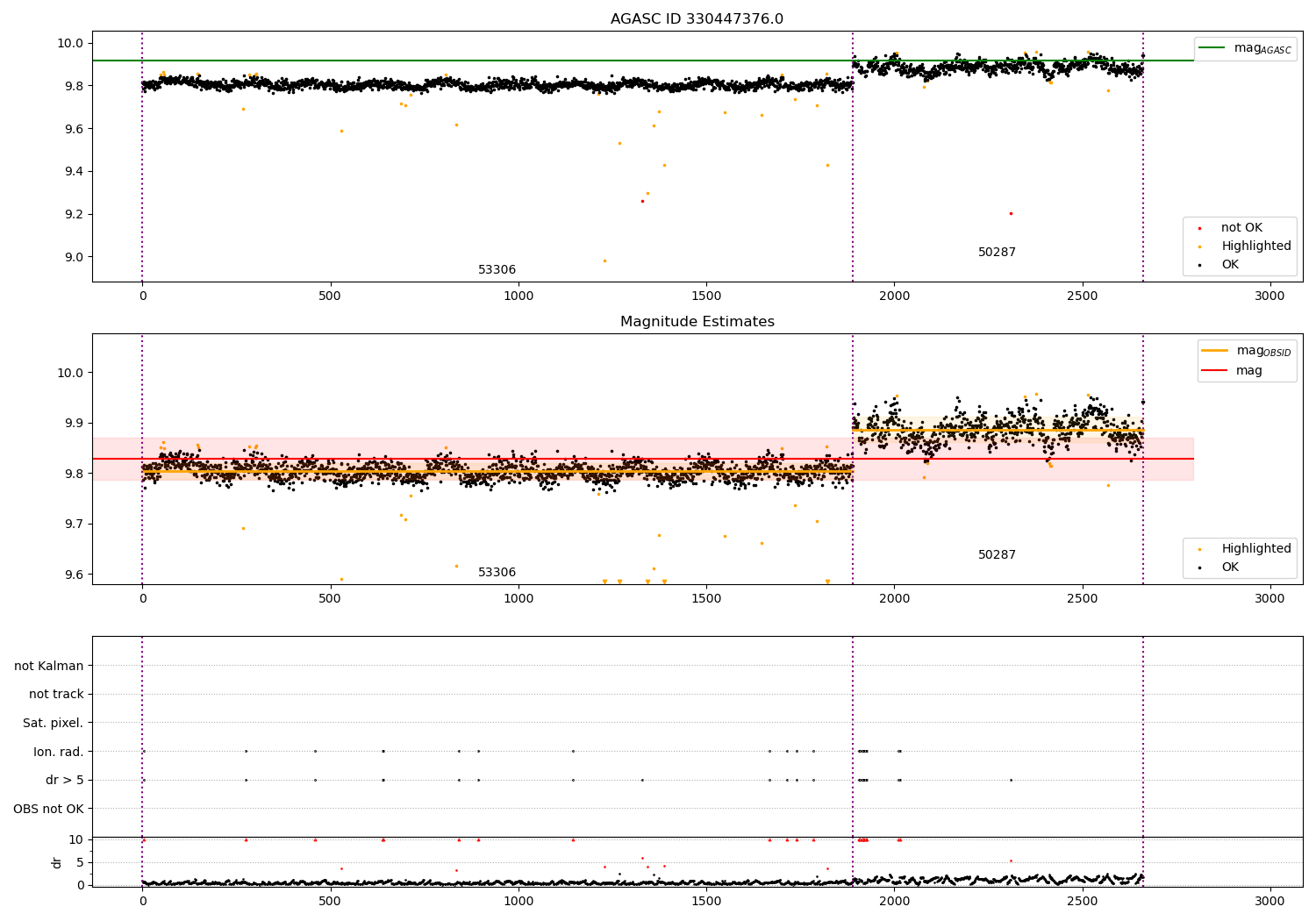Click the lowest orange outlier point in top plot
The width and height of the screenshot is (1316, 921).
pos(604,261)
